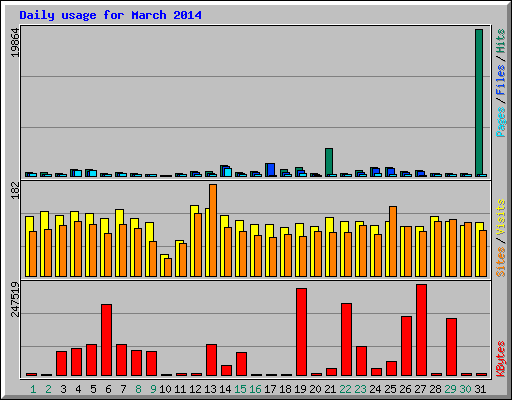Click the day 17 axis label
Viewport: 512px width, 400px height.
[270, 389]
